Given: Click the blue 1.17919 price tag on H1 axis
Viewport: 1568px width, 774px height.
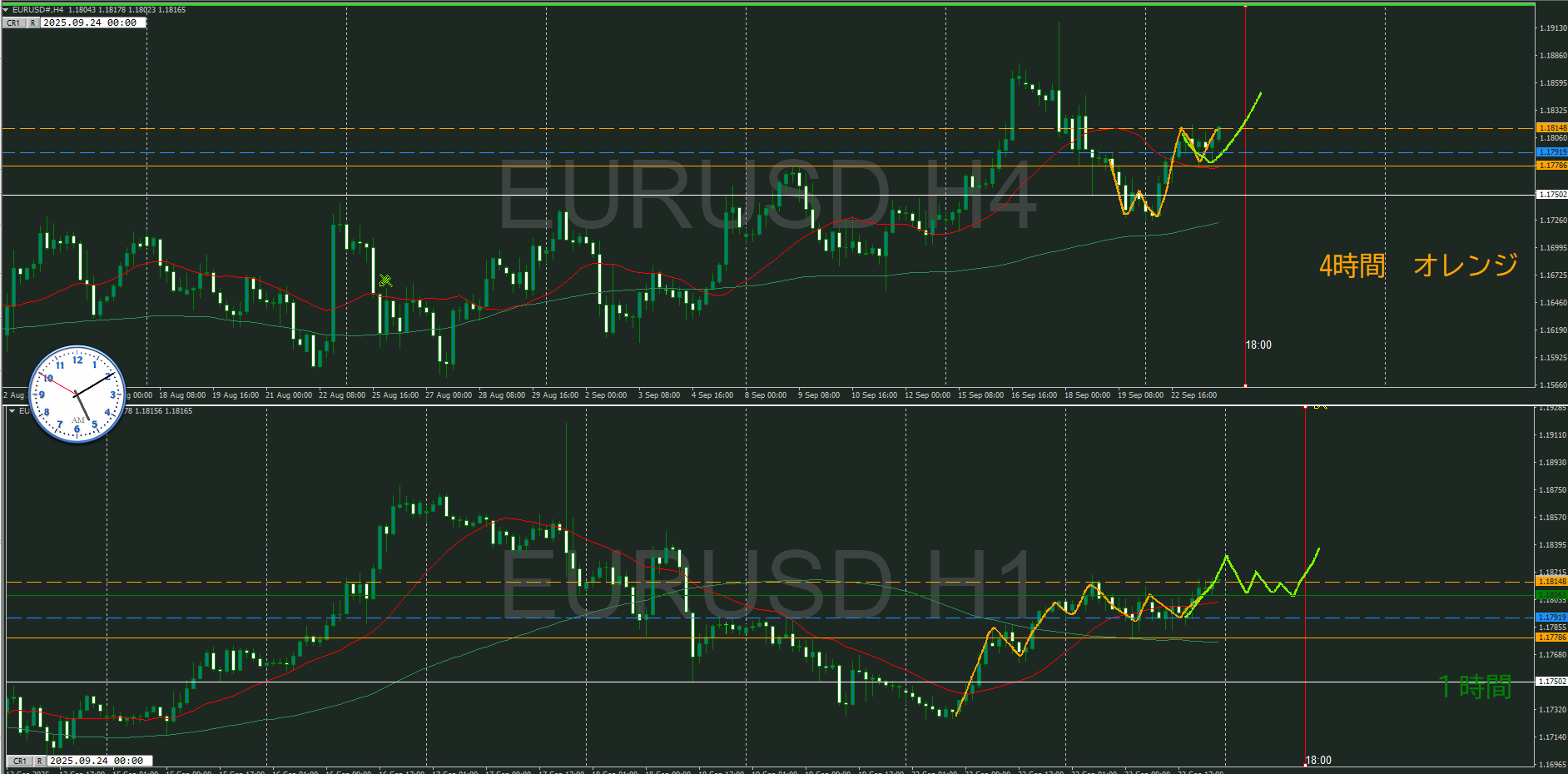Looking at the screenshot, I should (1551, 618).
